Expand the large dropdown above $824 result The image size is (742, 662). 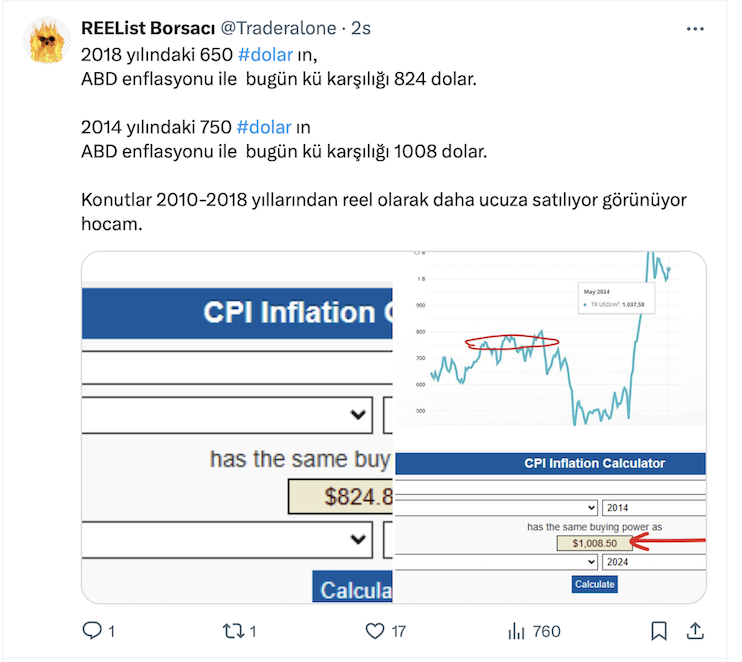(x=358, y=414)
